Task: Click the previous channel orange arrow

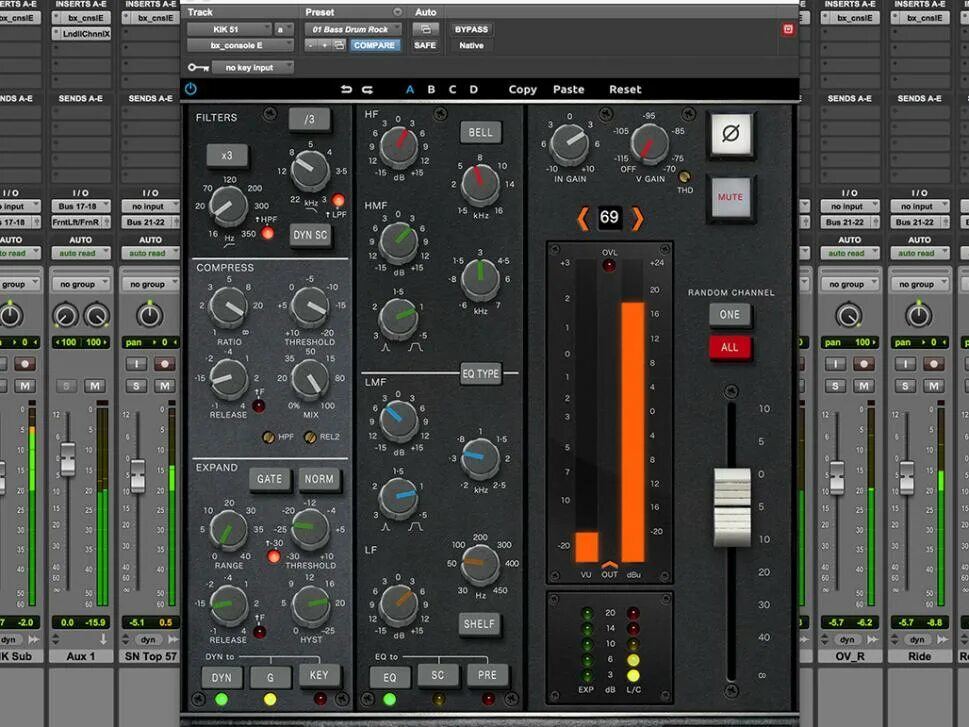Action: coord(582,218)
